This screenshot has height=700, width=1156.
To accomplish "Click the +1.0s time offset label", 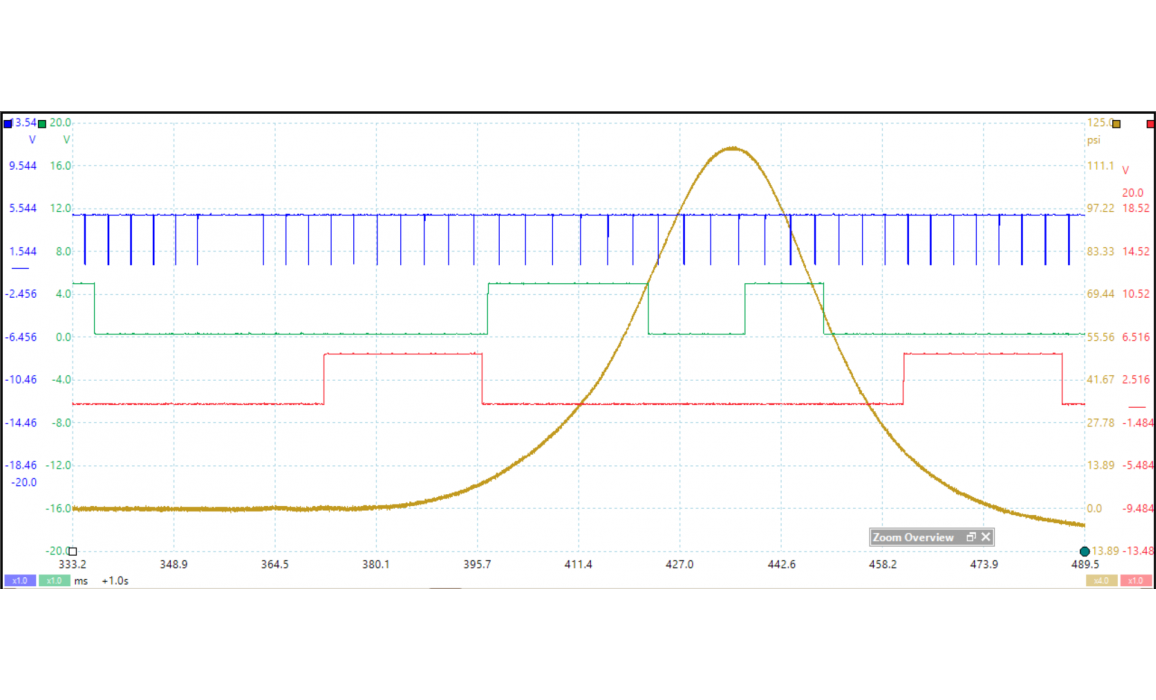I will 114,581.
